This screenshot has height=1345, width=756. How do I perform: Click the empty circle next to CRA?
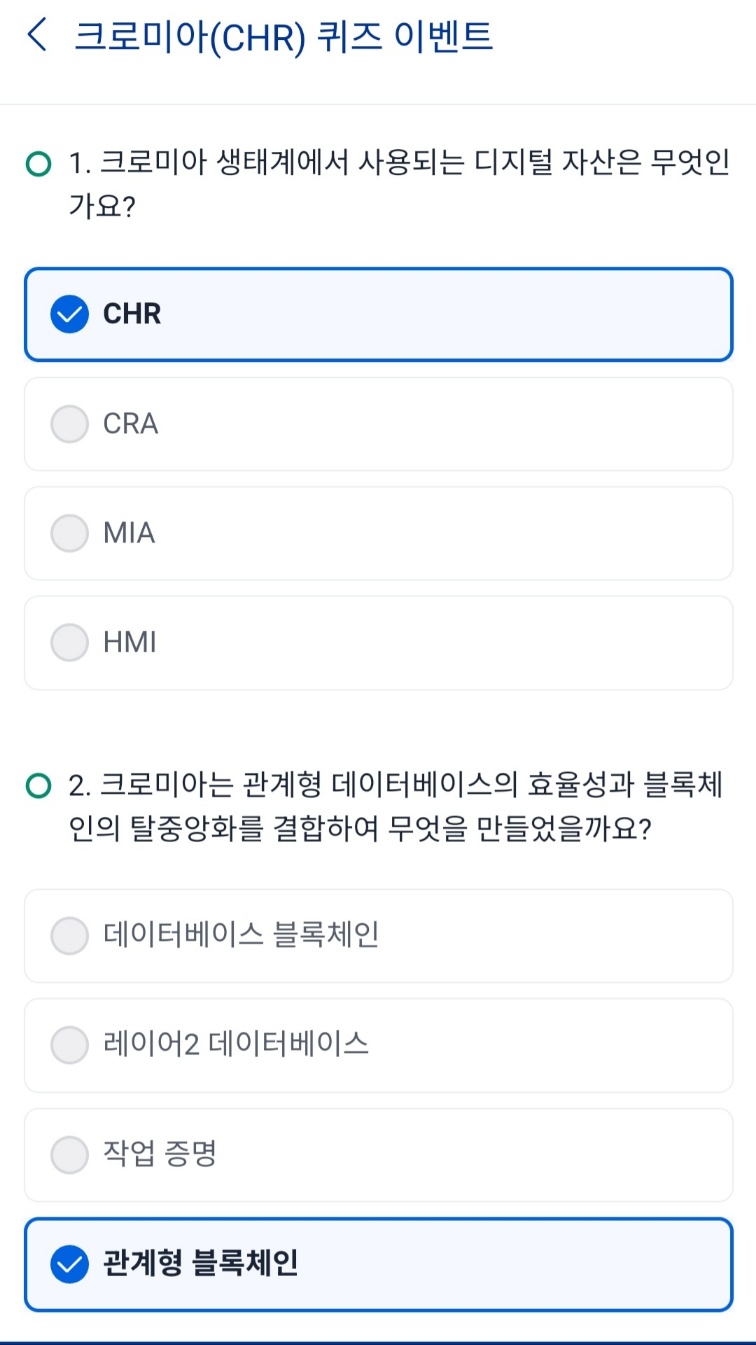pyautogui.click(x=69, y=424)
